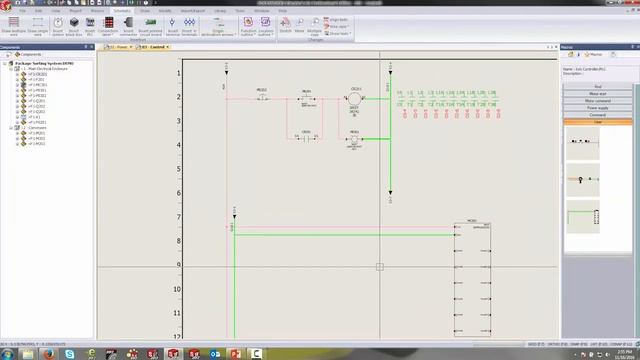This screenshot has height=360, width=640.
Task: Switch to the Library ribbon tab
Action: click(x=220, y=11)
